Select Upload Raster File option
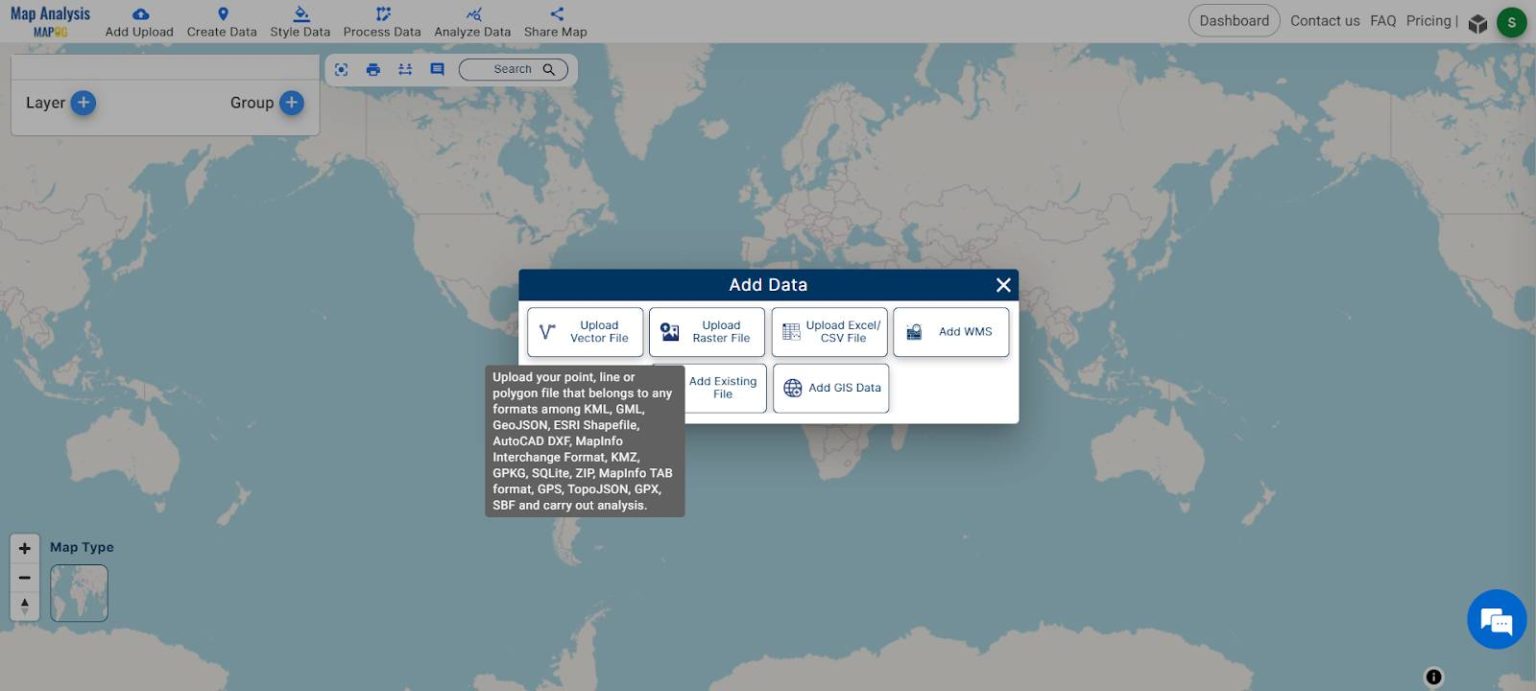Screen dimensions: 1536x691 707,332
